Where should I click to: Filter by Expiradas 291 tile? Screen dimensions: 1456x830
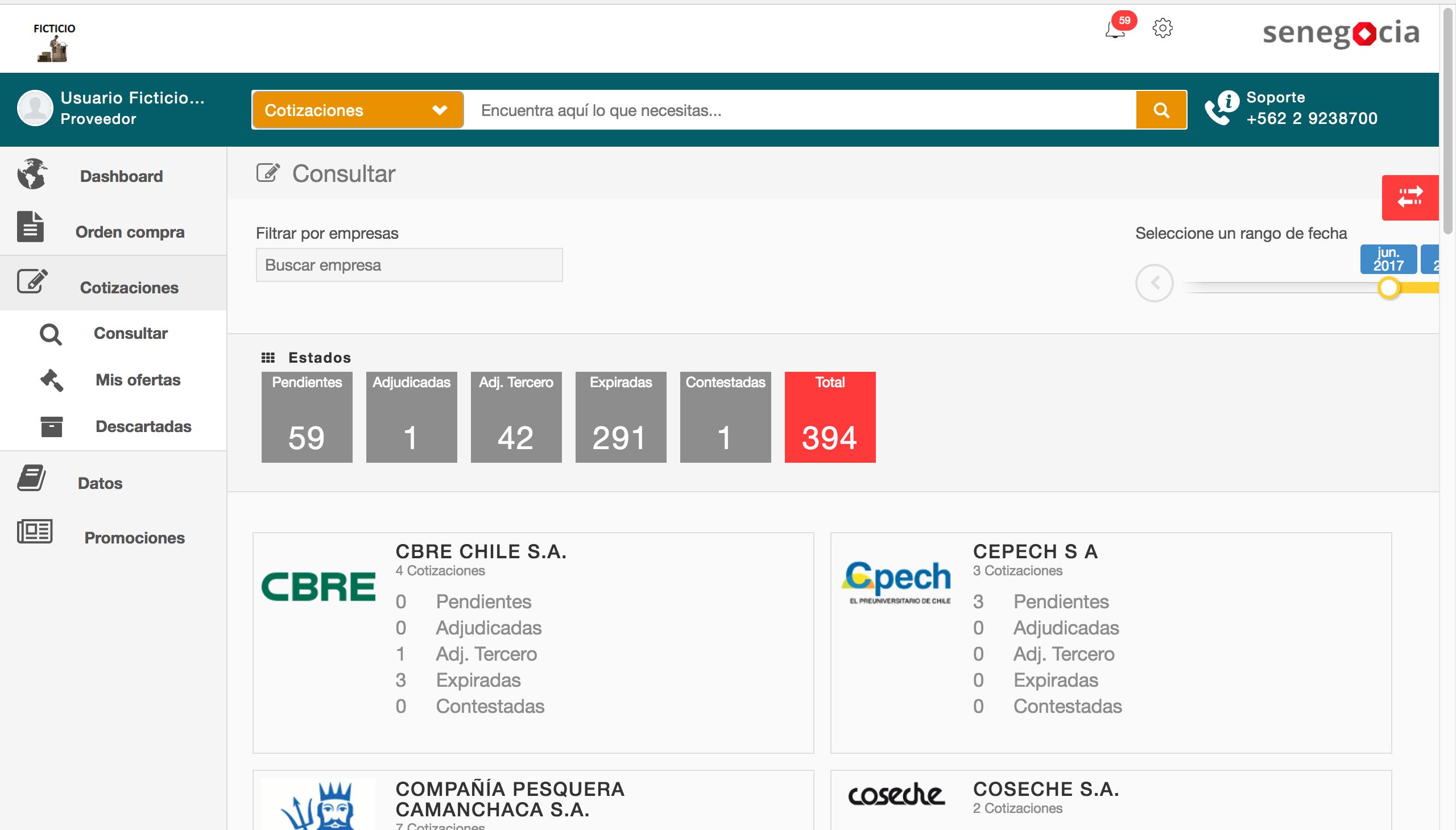pos(621,417)
